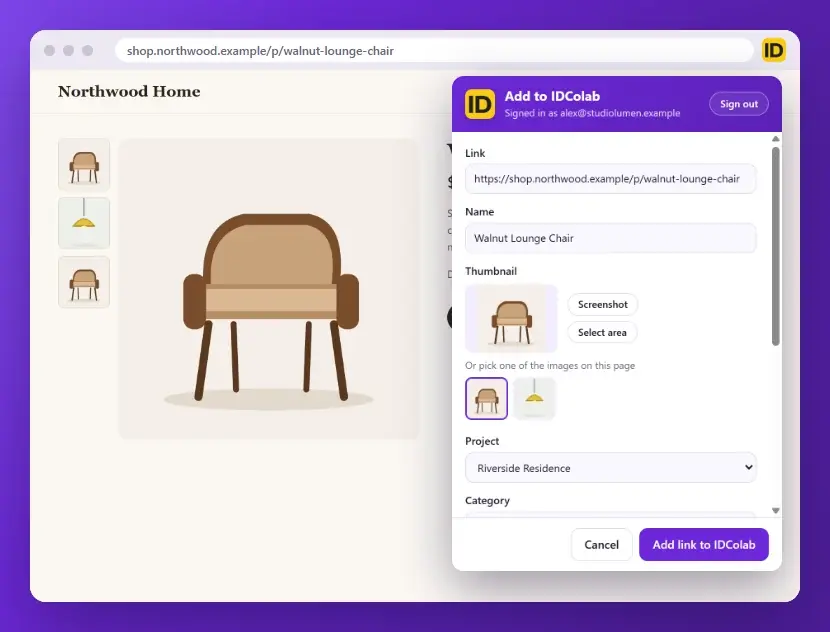Click the 'Category' field label
This screenshot has width=830, height=632.
(x=487, y=501)
